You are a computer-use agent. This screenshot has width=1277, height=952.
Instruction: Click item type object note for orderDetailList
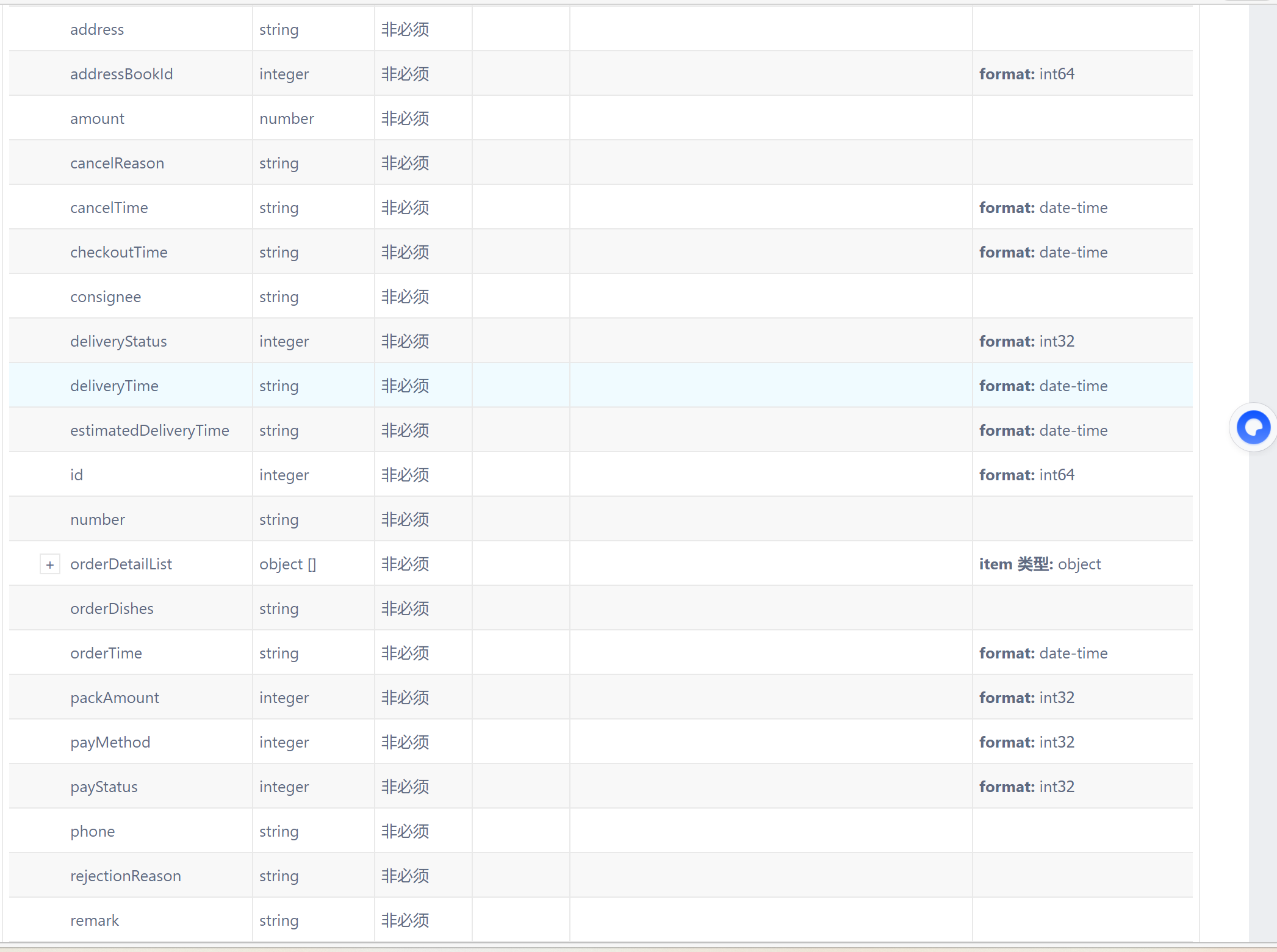(1040, 564)
